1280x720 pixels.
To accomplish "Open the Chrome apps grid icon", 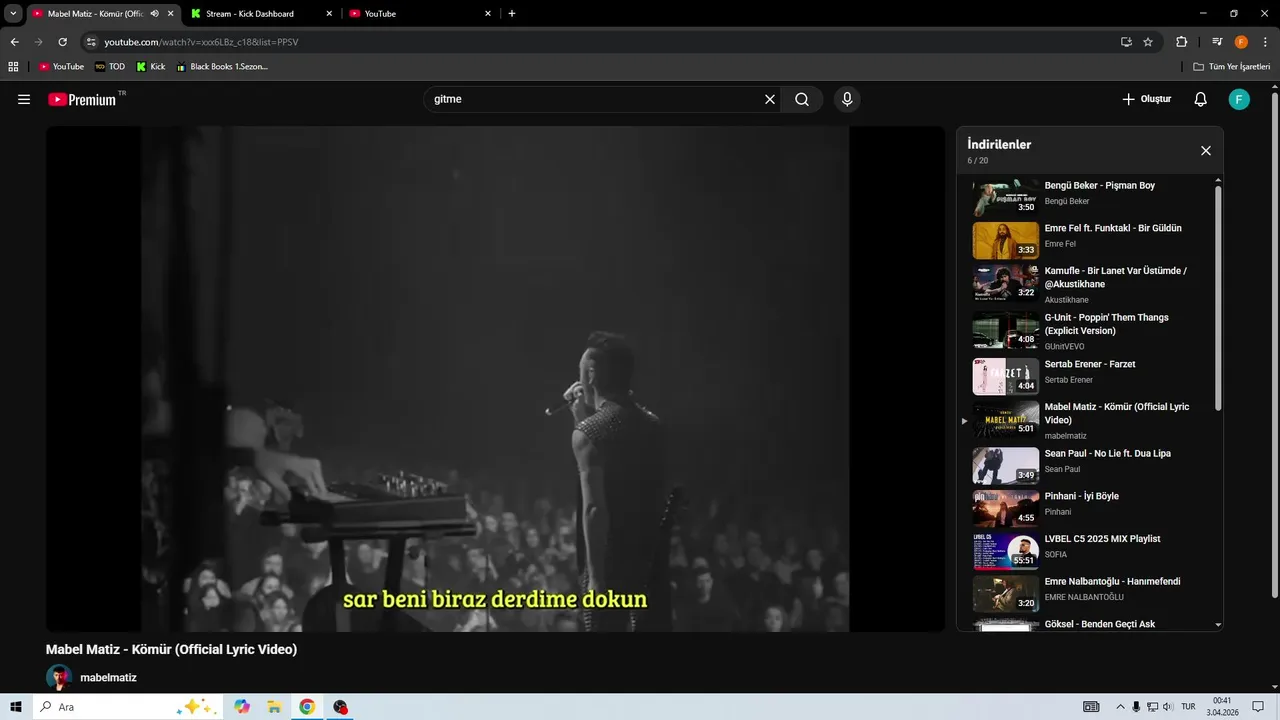I will (x=13, y=67).
